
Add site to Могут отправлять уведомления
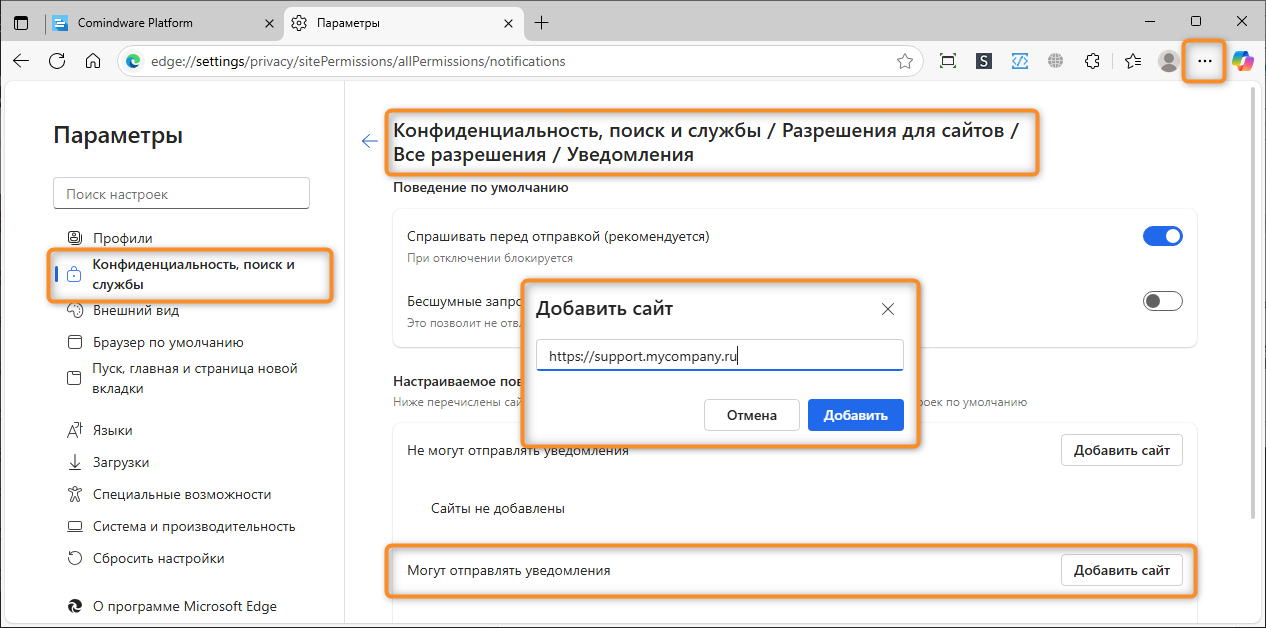[1122, 570]
